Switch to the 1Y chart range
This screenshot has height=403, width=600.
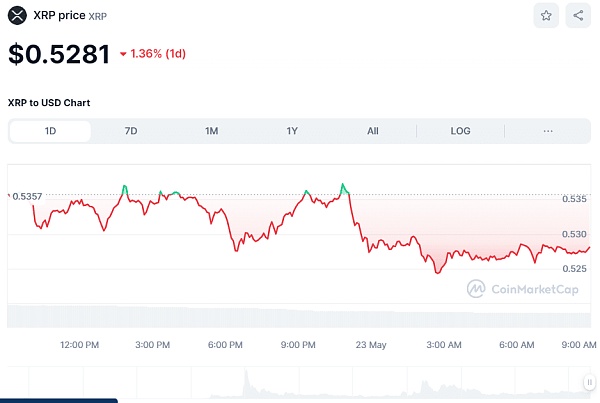click(292, 131)
